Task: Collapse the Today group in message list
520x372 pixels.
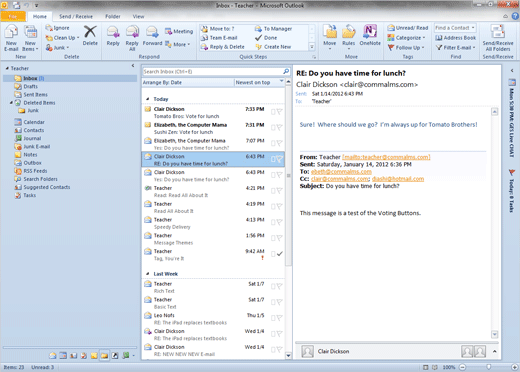Action: 147,99
